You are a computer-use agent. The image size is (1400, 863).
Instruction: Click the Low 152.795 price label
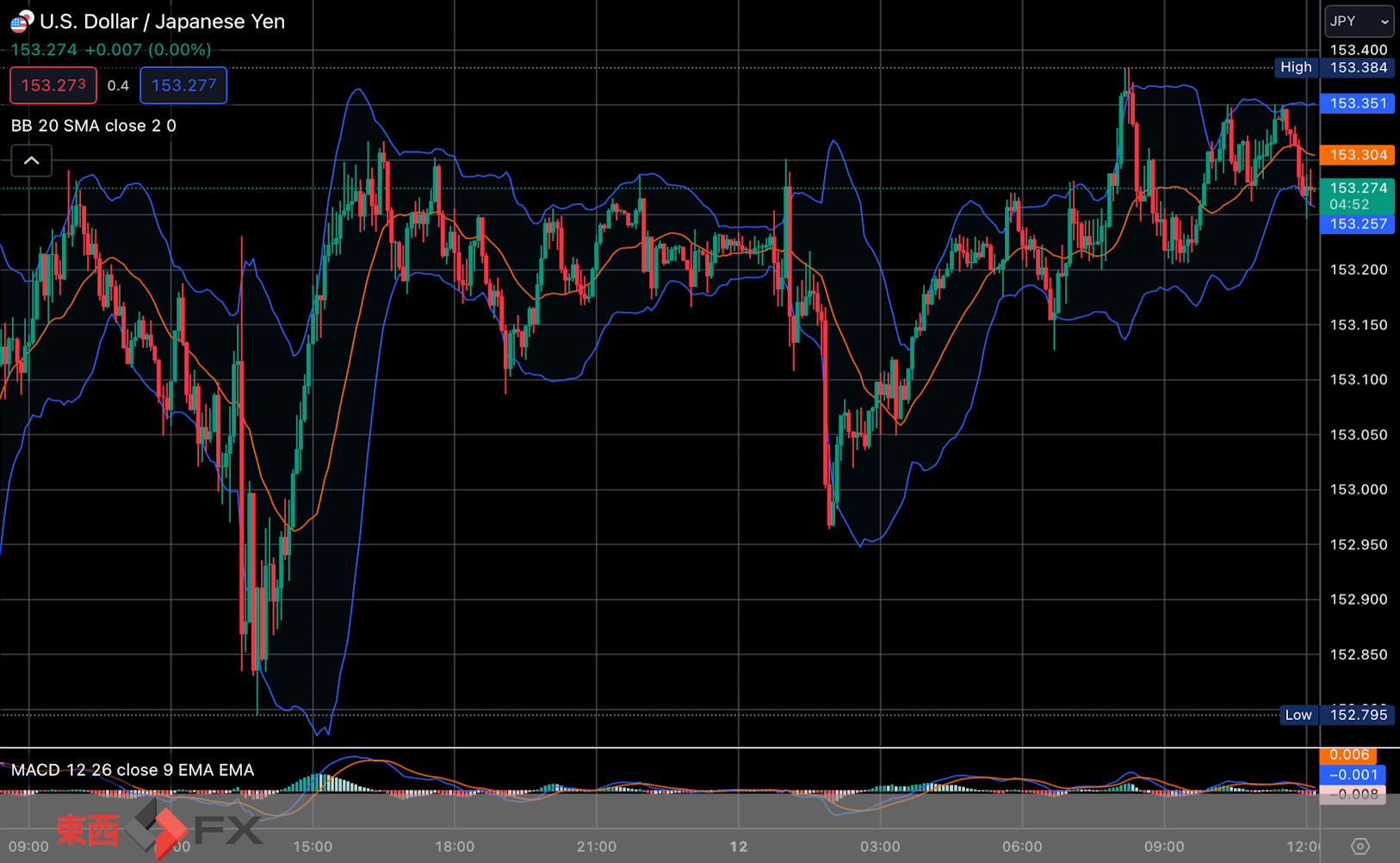tap(1336, 715)
